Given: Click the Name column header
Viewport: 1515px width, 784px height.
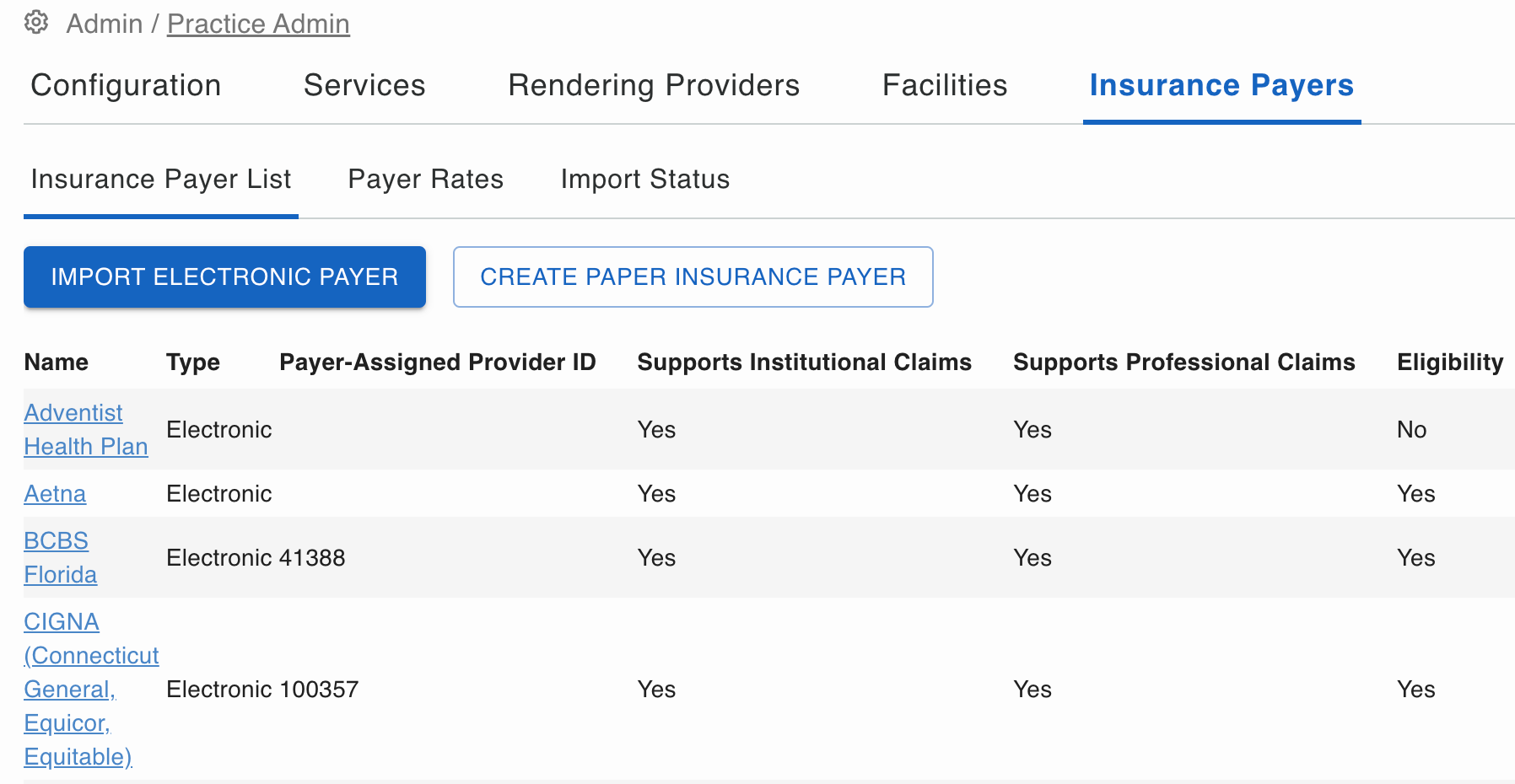Looking at the screenshot, I should pyautogui.click(x=57, y=362).
